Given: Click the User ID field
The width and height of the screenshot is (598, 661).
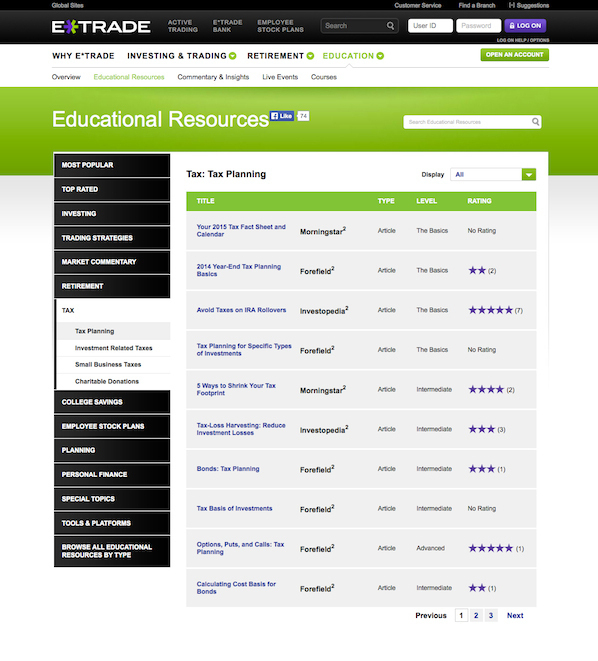Looking at the screenshot, I should [x=430, y=26].
